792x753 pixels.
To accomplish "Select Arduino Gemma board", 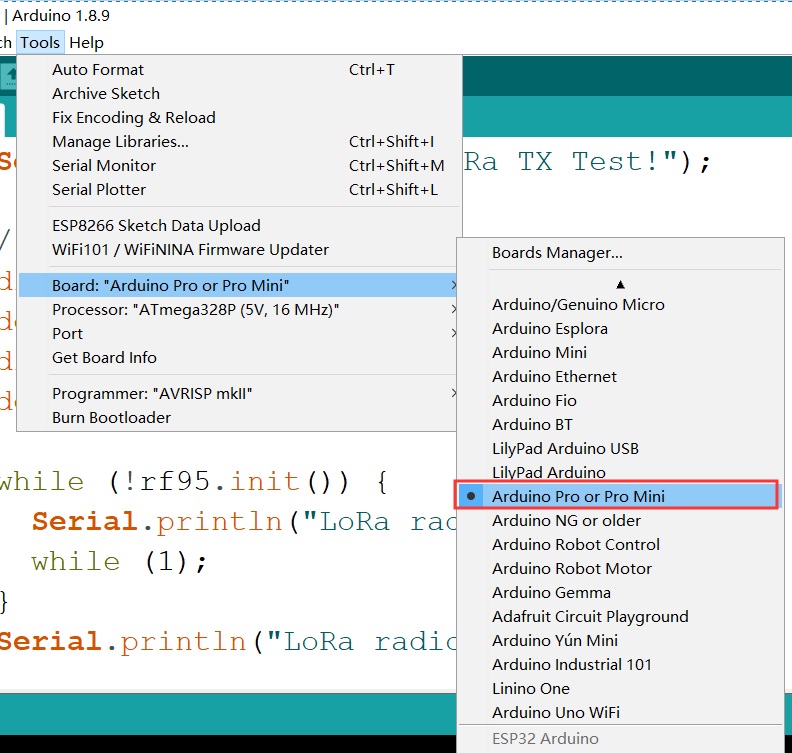I will pos(620,592).
